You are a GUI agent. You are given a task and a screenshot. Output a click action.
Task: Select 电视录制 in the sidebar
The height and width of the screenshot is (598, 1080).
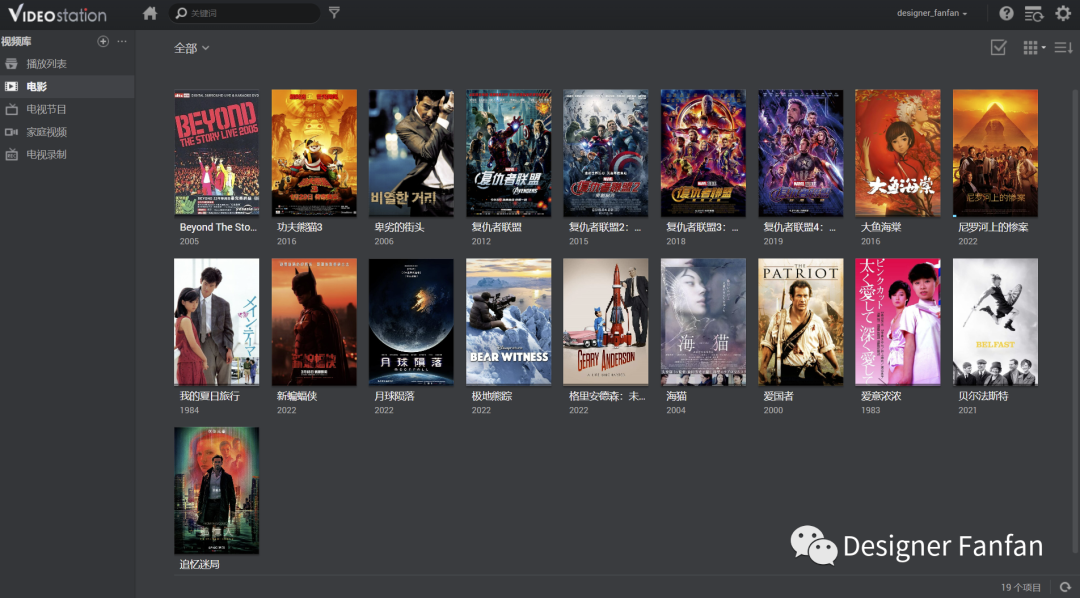coord(67,154)
